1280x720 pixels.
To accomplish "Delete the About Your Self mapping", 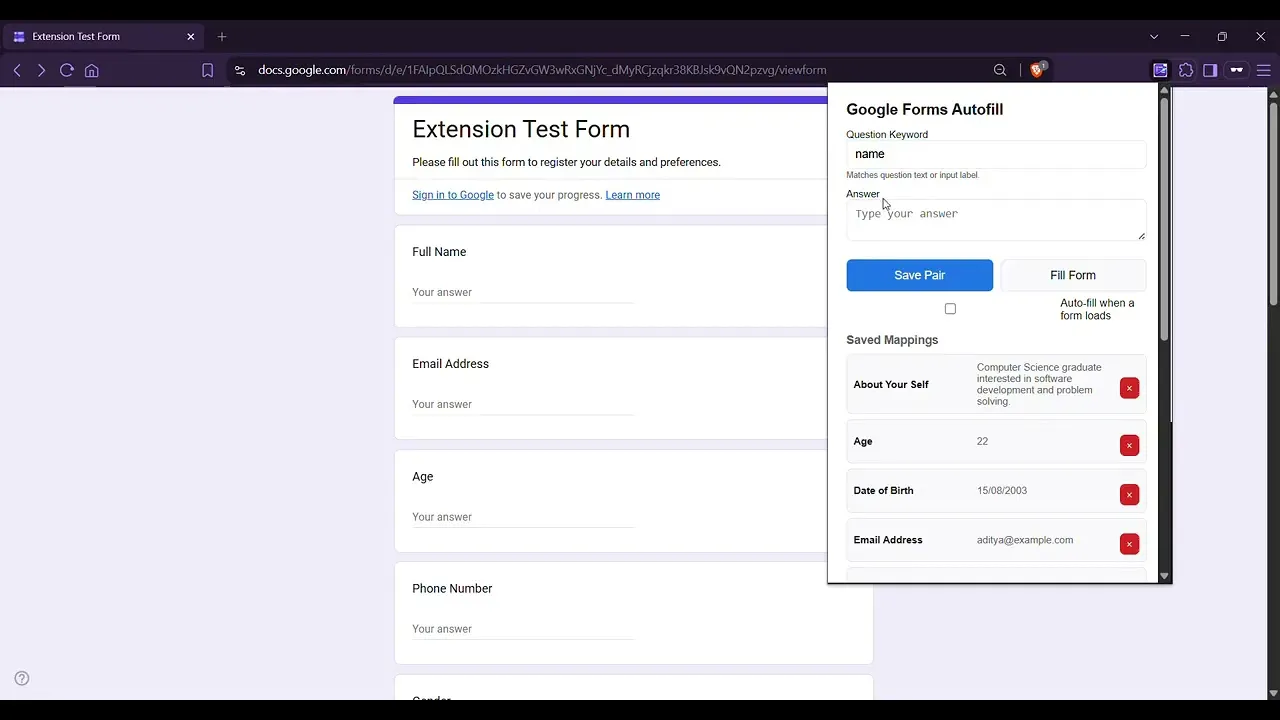I will tap(1129, 388).
